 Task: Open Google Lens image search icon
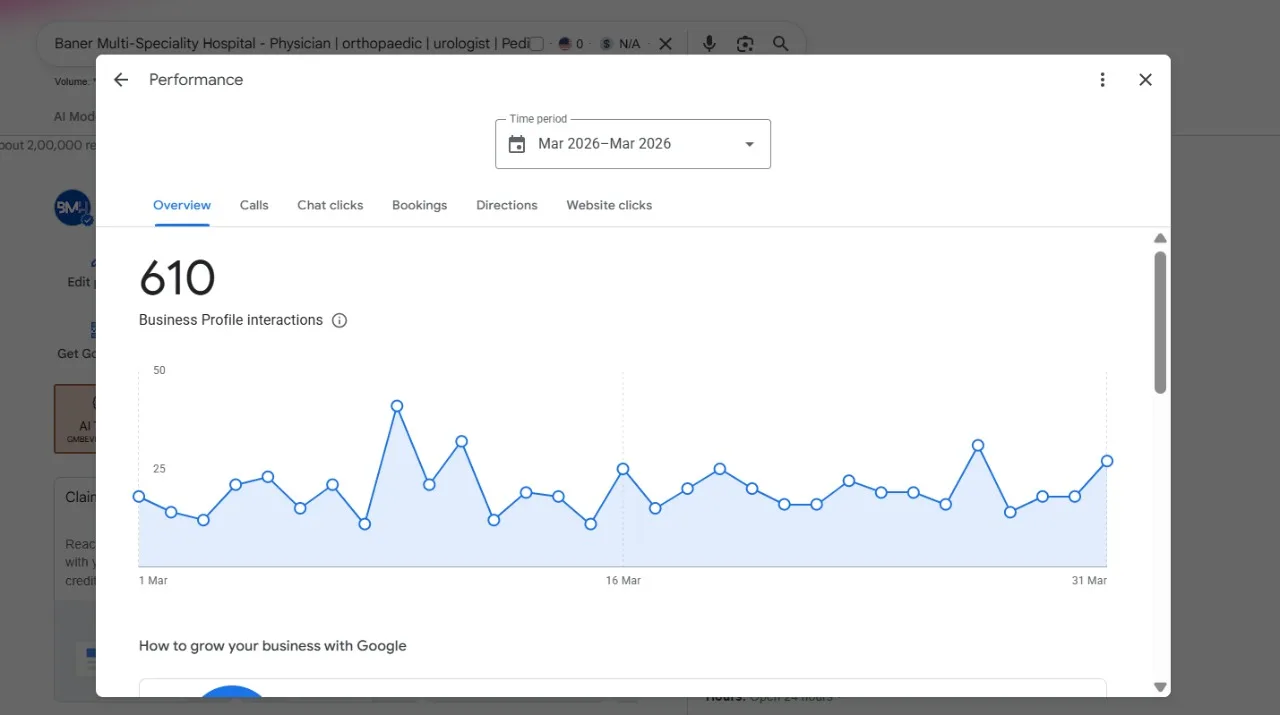click(x=745, y=44)
